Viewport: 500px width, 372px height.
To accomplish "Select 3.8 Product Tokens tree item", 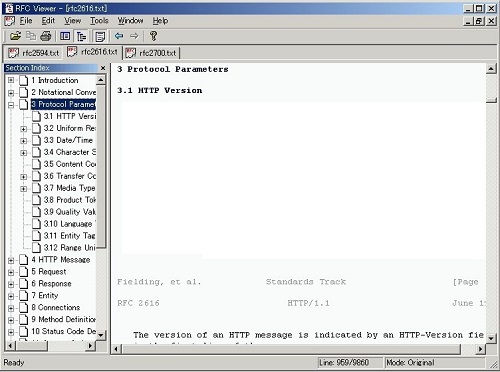I will click(x=70, y=200).
